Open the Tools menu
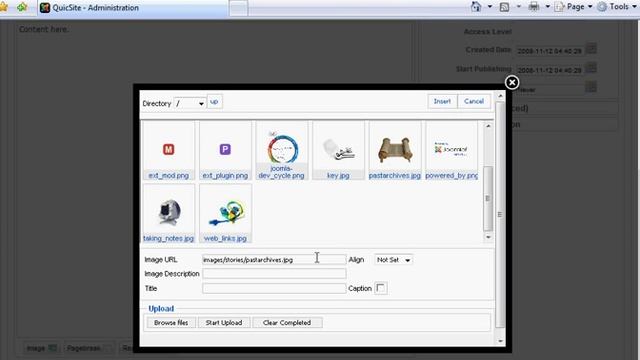This screenshot has width=640, height=360. point(617,7)
